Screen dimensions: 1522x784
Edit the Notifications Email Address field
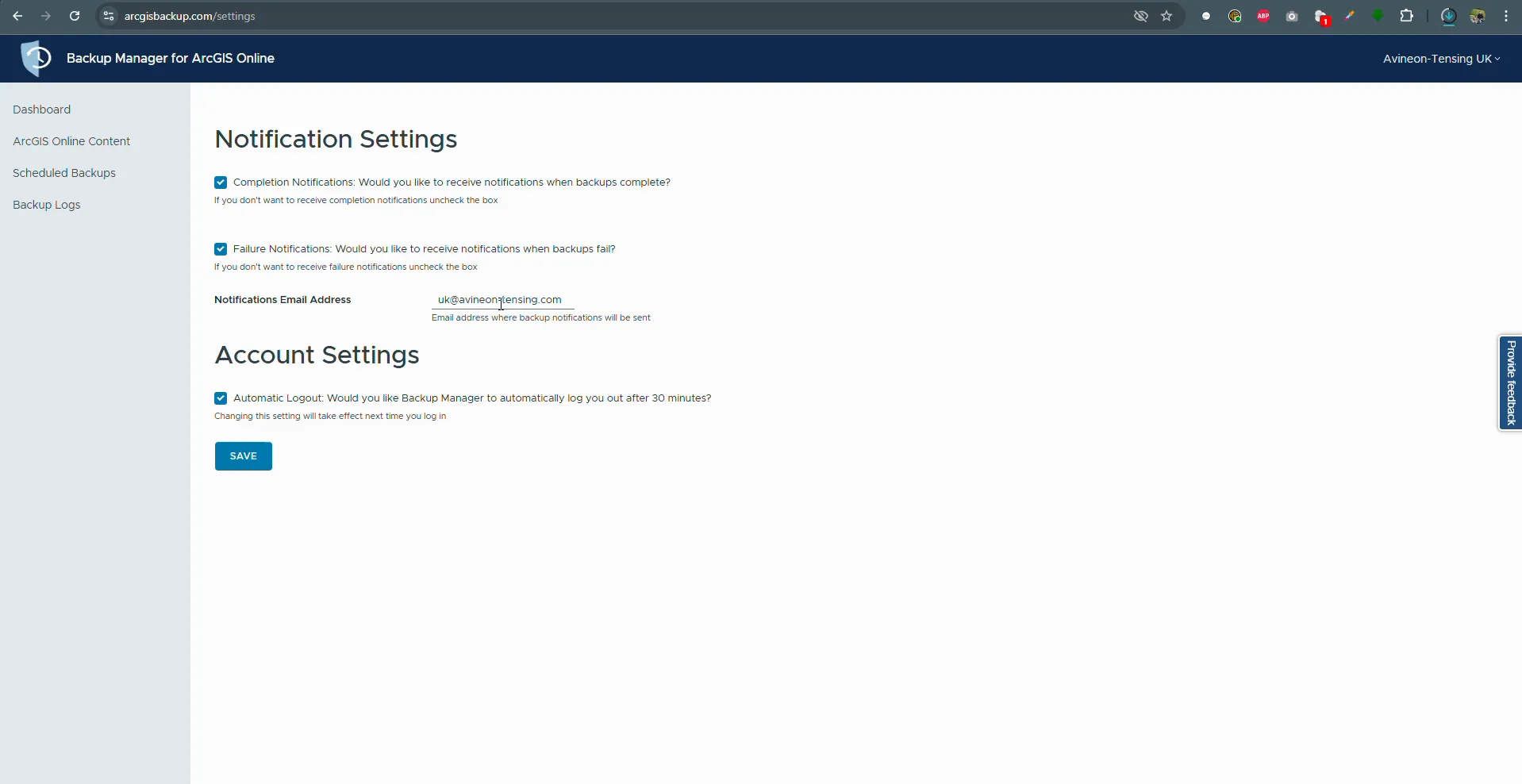click(x=503, y=300)
